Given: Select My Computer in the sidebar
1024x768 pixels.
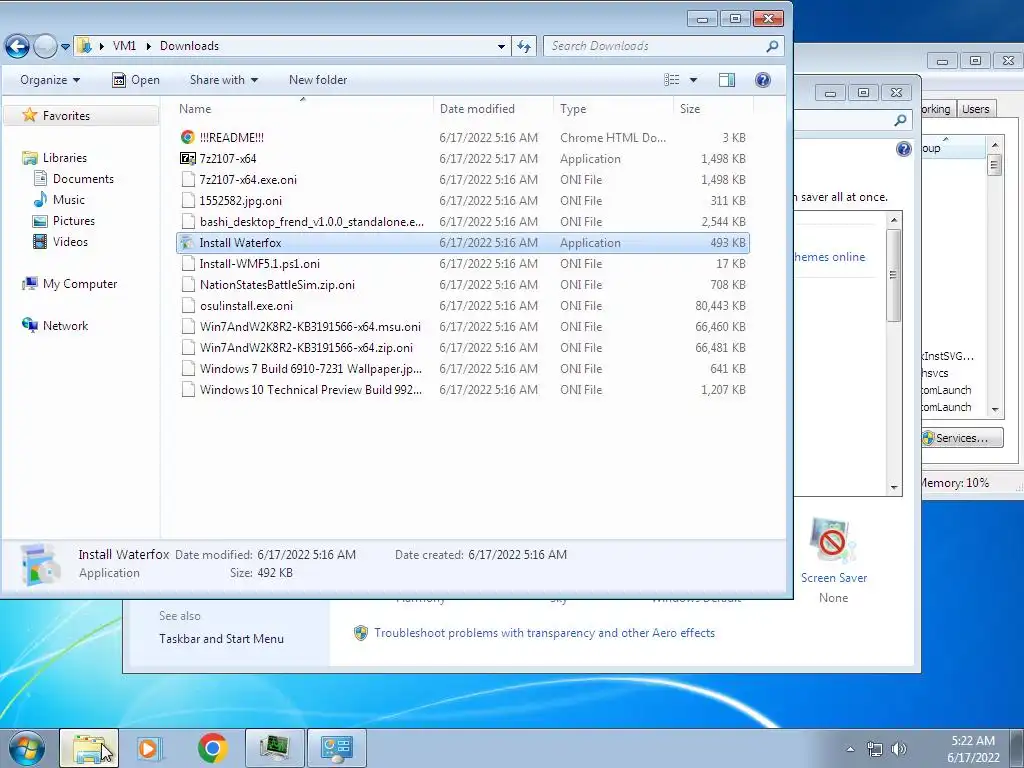Looking at the screenshot, I should click(80, 284).
